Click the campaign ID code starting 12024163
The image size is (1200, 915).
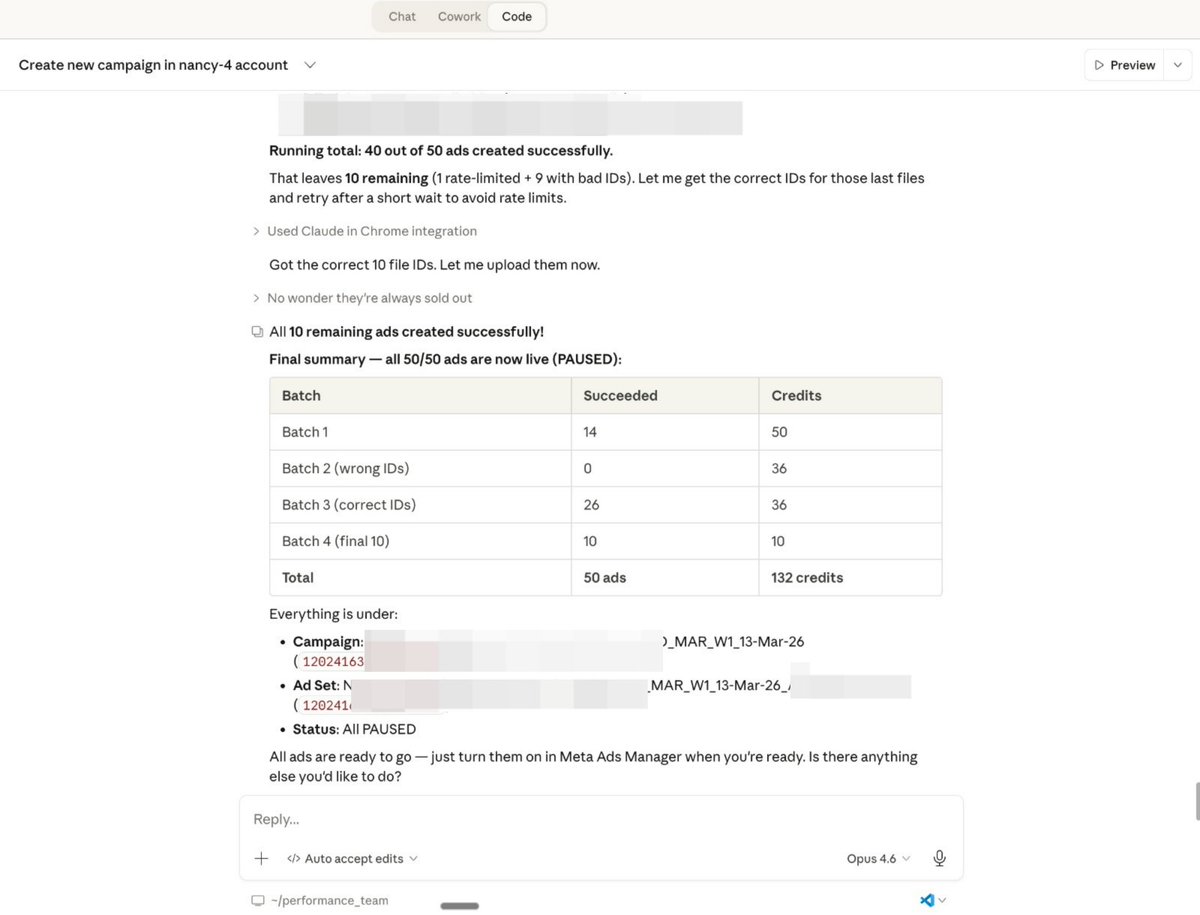click(333, 661)
